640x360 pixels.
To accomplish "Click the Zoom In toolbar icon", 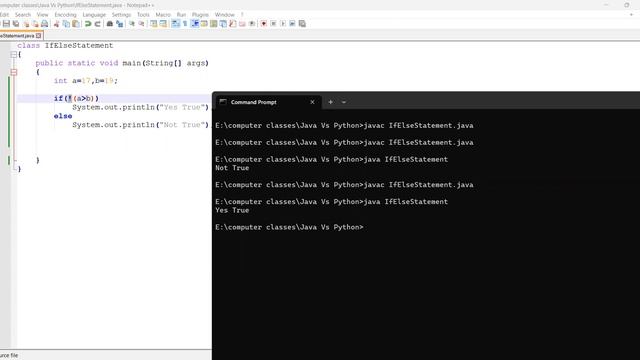I will pyautogui.click(x=132, y=24).
